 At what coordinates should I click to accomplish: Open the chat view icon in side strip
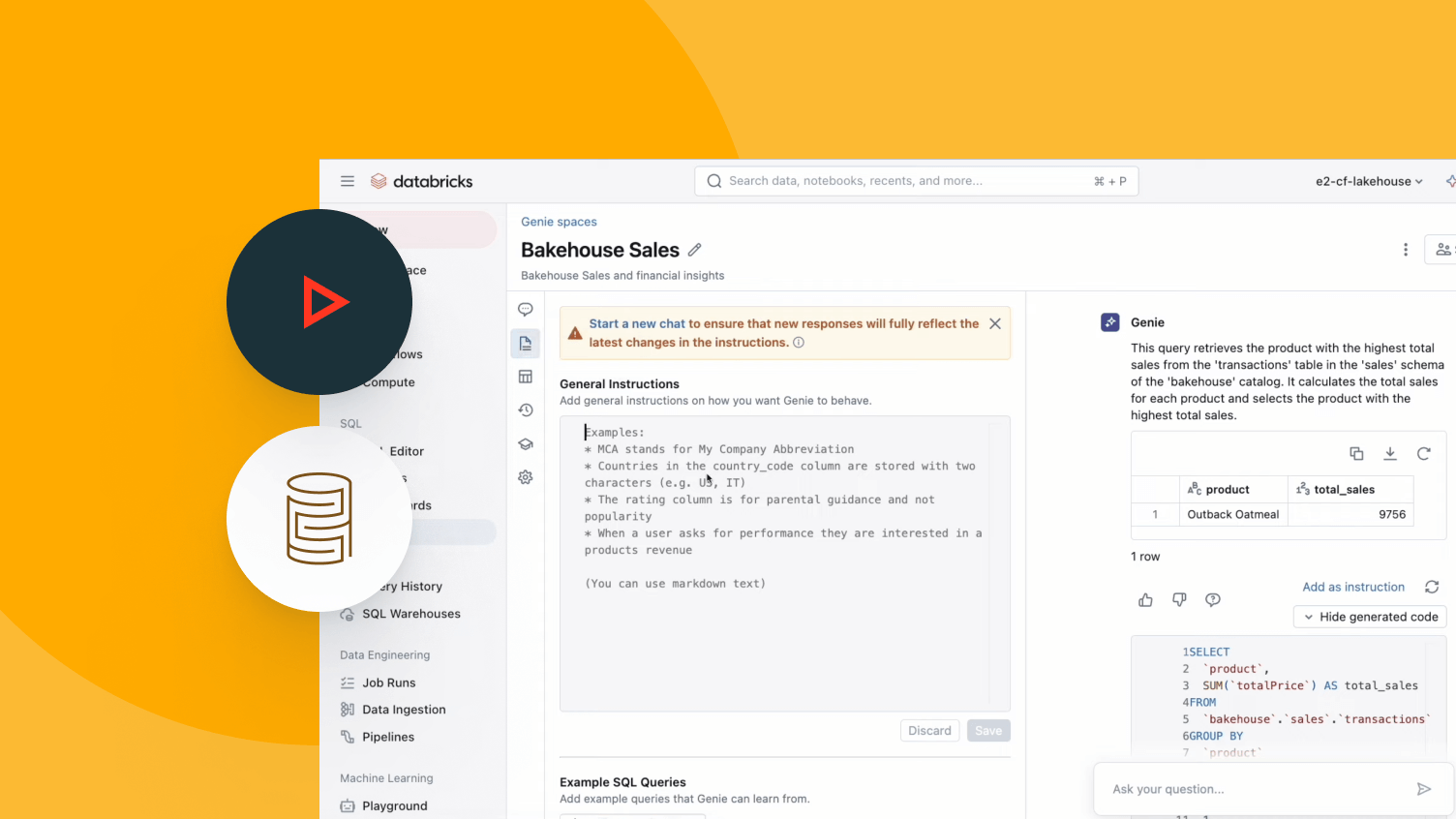pyautogui.click(x=526, y=310)
